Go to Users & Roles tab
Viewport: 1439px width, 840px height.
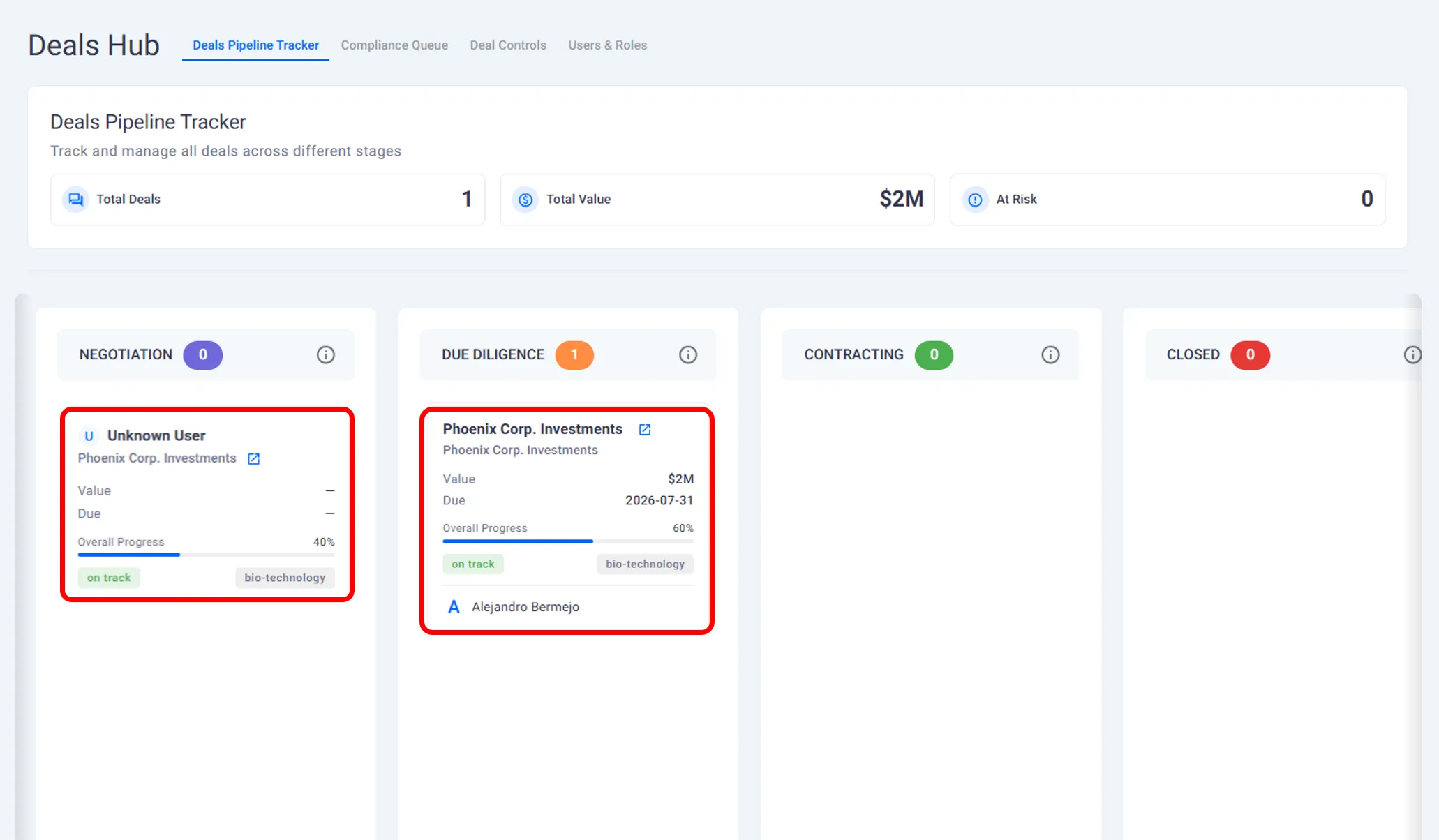[x=607, y=45]
